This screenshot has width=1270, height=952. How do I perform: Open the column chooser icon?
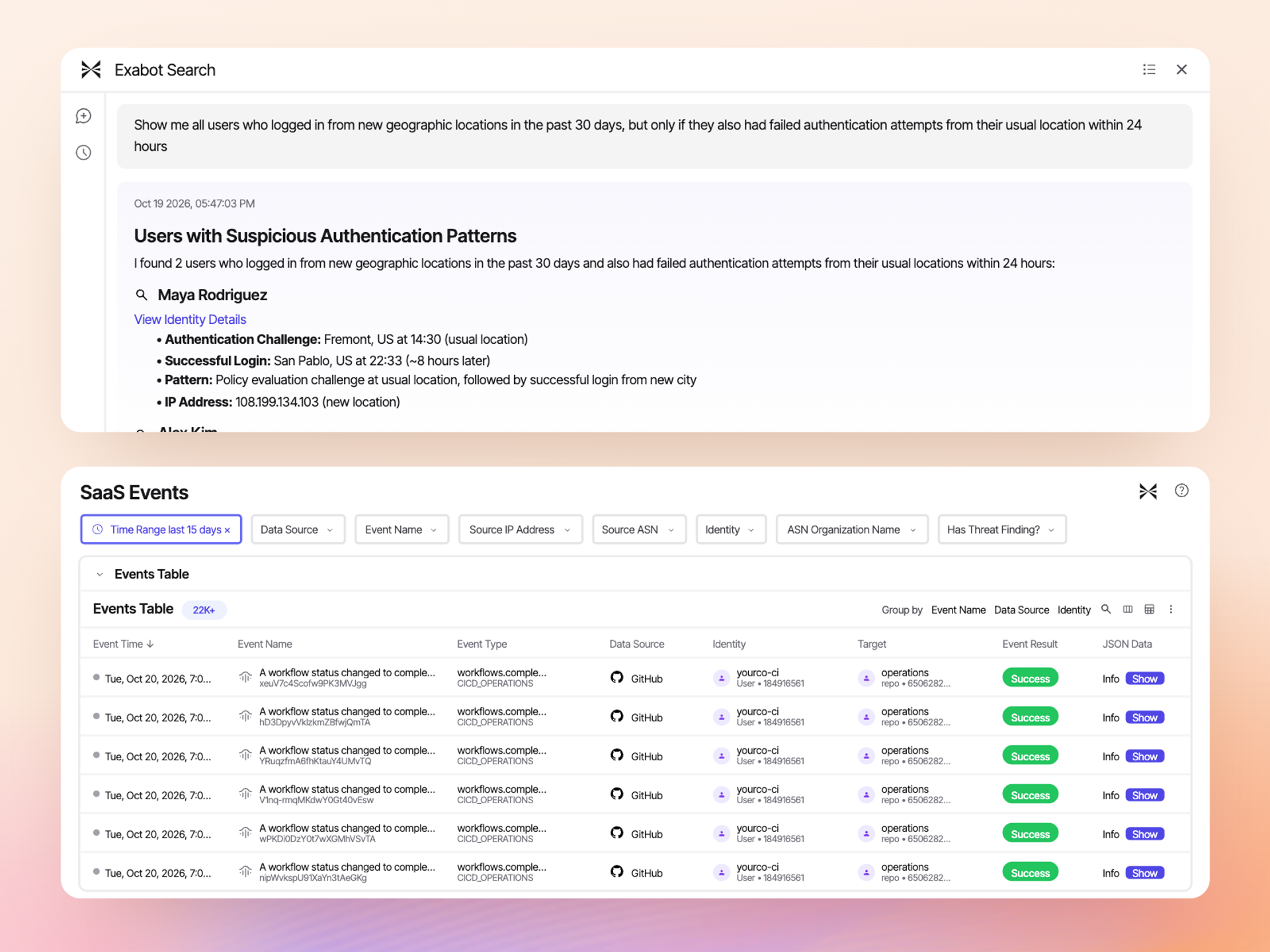pos(1127,609)
